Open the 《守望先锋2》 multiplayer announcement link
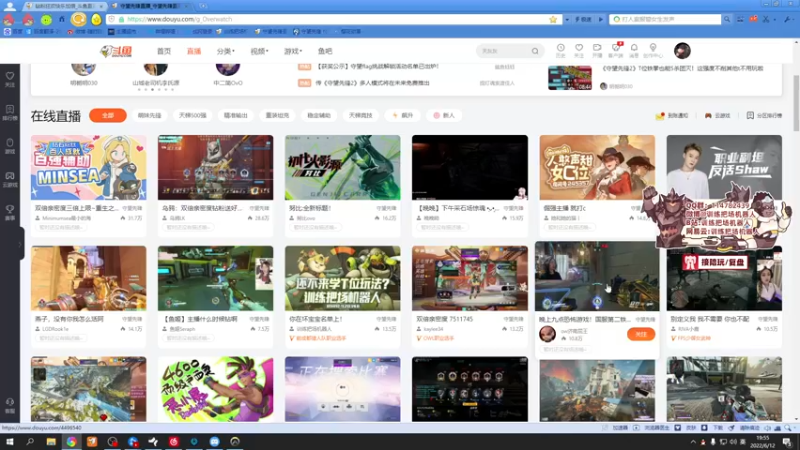The height and width of the screenshot is (450, 800). click(x=372, y=83)
